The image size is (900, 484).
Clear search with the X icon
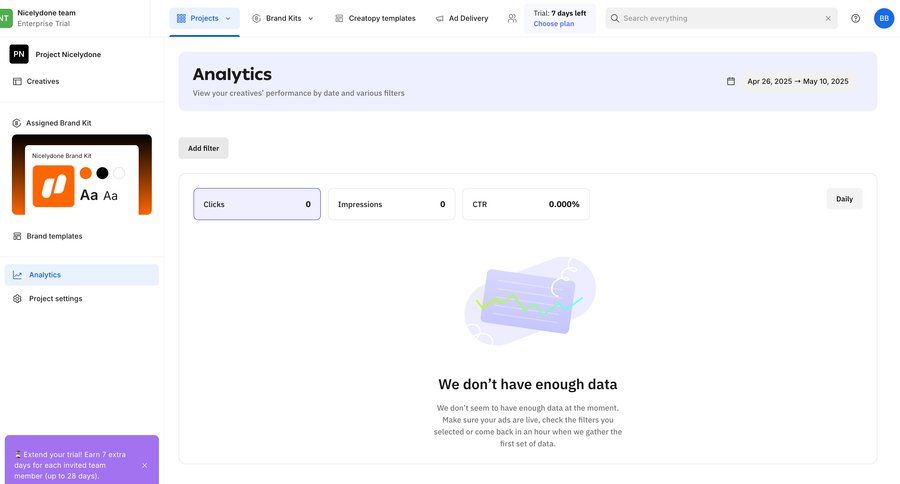coord(828,18)
